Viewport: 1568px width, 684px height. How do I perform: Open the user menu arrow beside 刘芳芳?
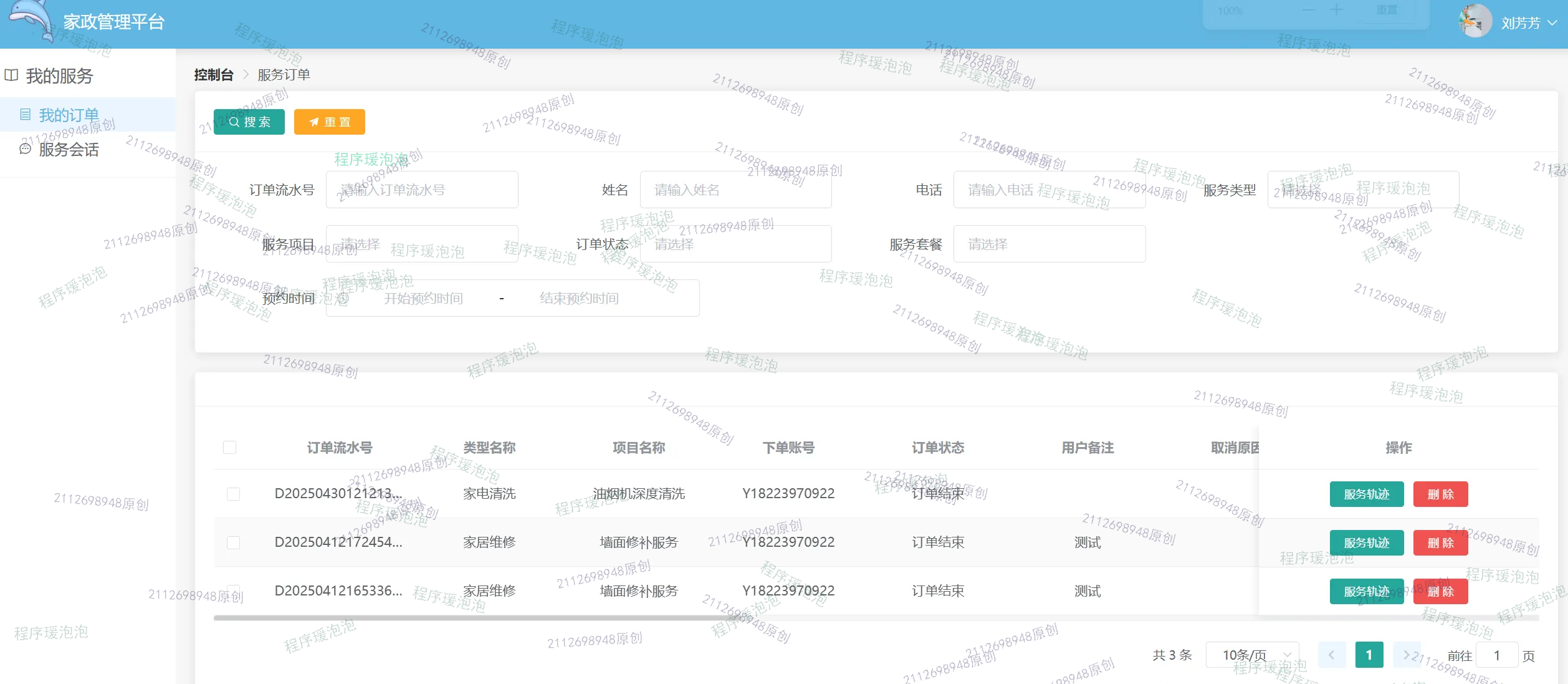click(x=1553, y=22)
